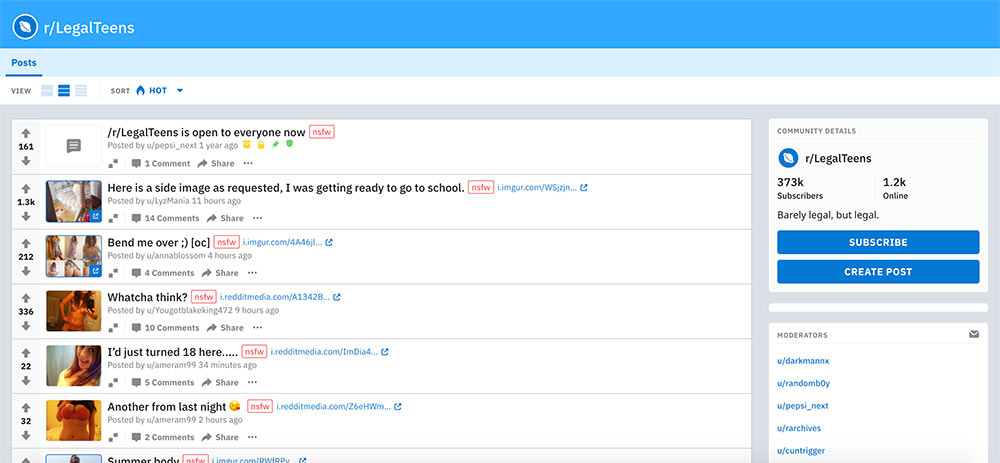Expand the u/pepsi_next post preview

tap(113, 163)
